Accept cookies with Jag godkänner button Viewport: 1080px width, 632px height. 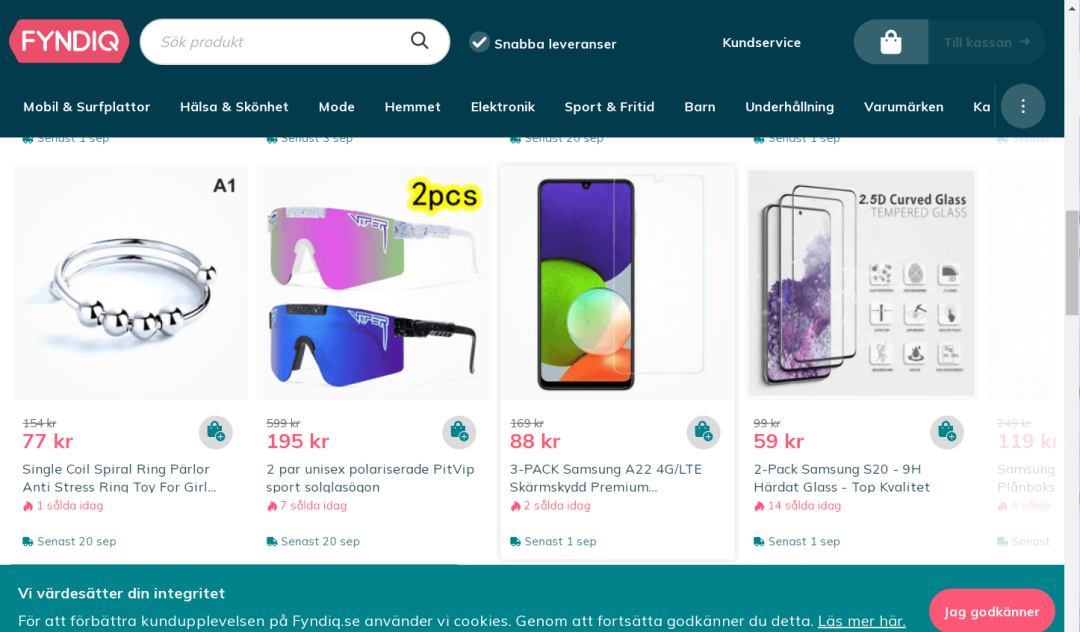point(991,611)
